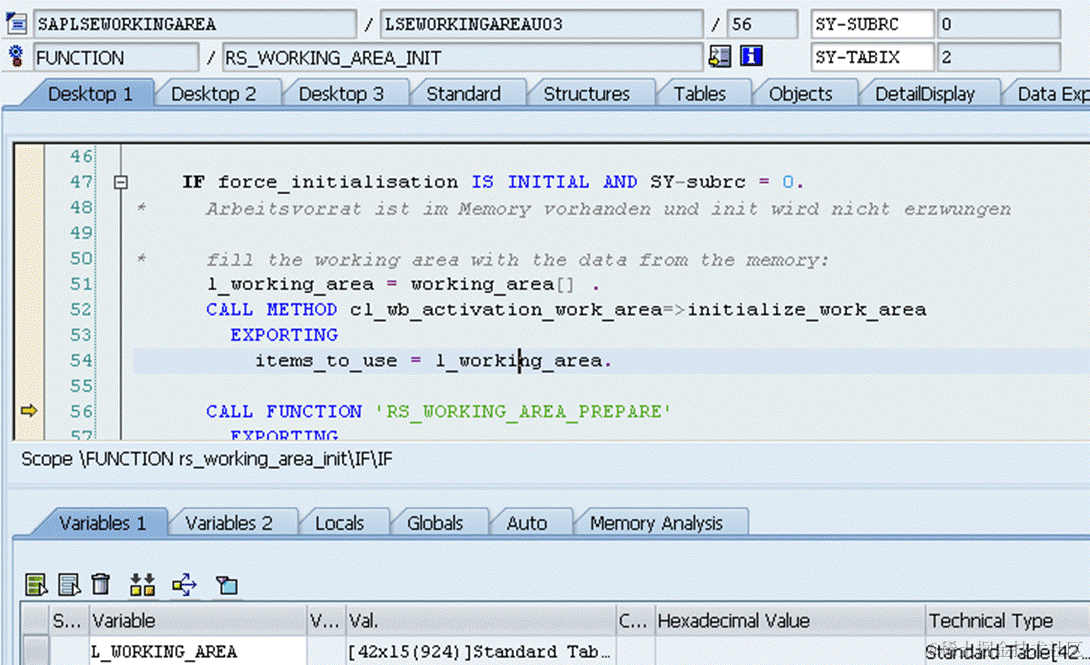Click the icon with two down arrows
1090x665 pixels.
pyautogui.click(x=143, y=585)
